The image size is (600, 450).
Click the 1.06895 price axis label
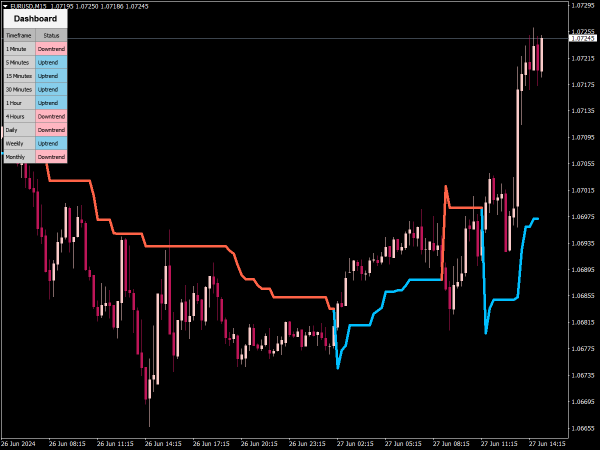[x=583, y=269]
